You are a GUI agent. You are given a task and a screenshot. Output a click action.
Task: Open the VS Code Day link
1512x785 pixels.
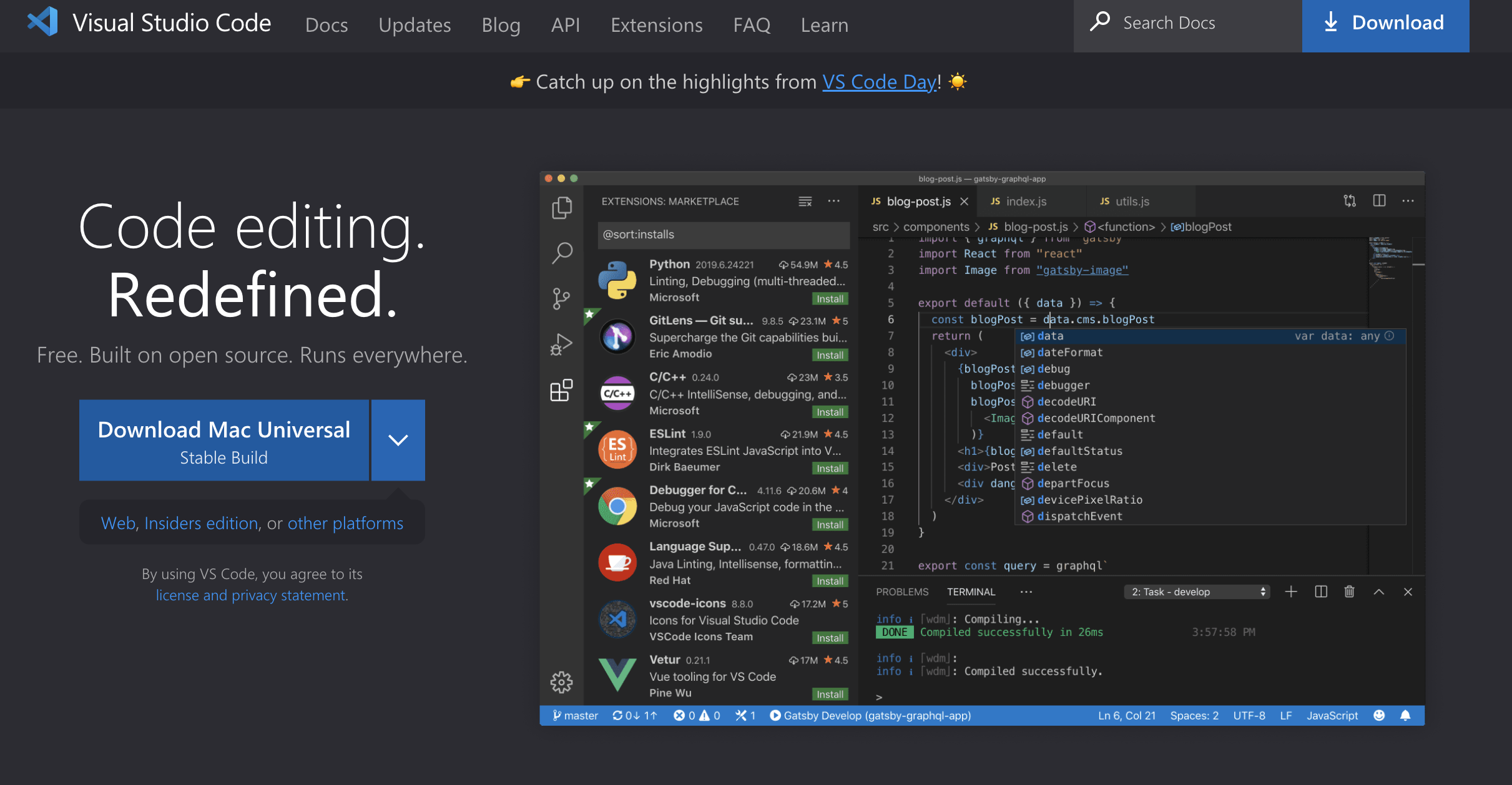click(x=880, y=82)
